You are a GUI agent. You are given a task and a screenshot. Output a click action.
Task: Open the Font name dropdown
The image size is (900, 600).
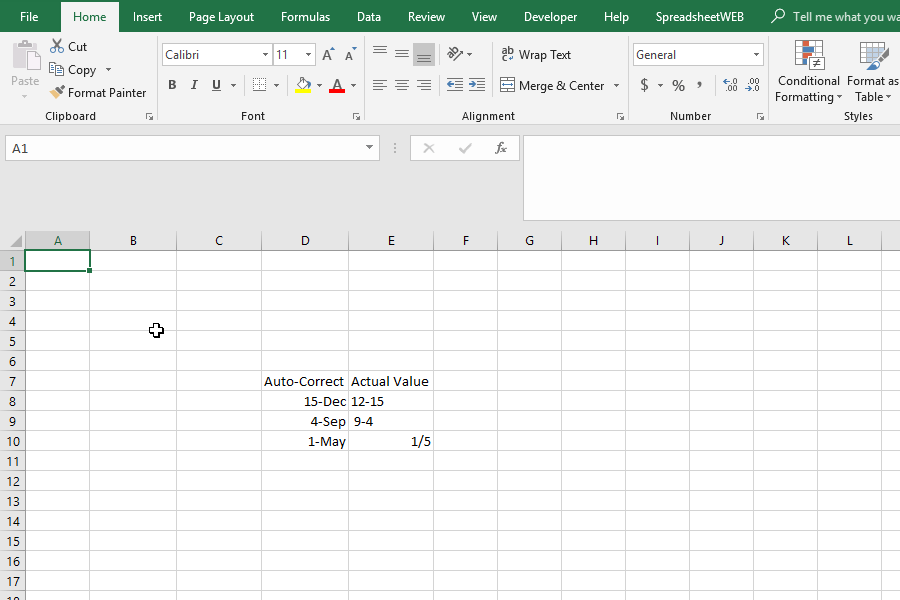(x=263, y=54)
